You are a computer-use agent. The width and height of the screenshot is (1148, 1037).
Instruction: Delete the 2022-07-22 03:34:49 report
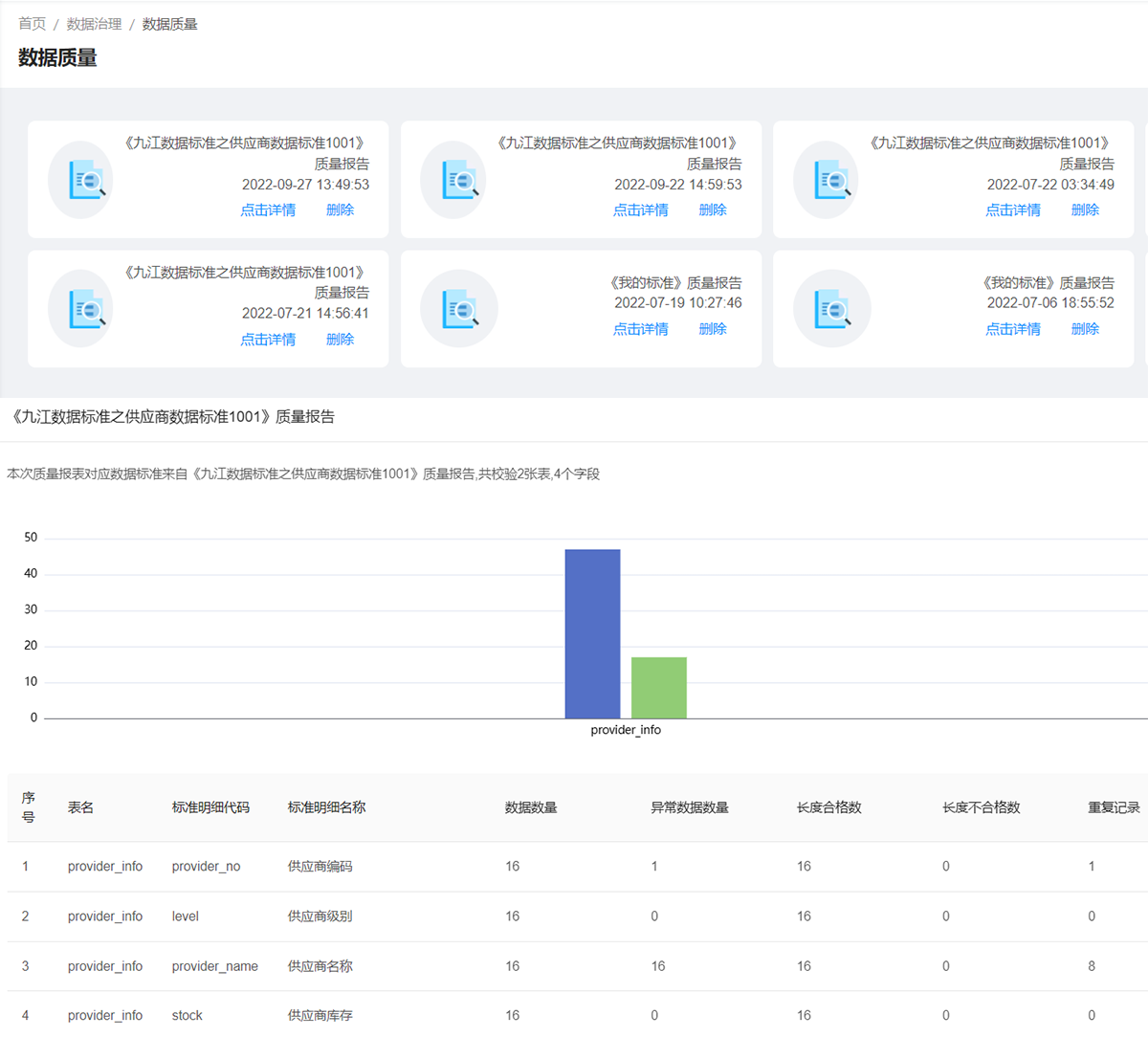click(1085, 210)
